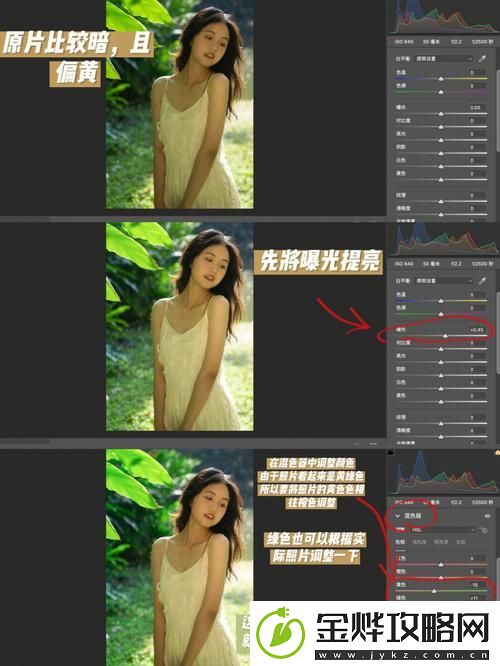Toggle the highlight clipping warning on the bottom histogram

coord(497,453)
